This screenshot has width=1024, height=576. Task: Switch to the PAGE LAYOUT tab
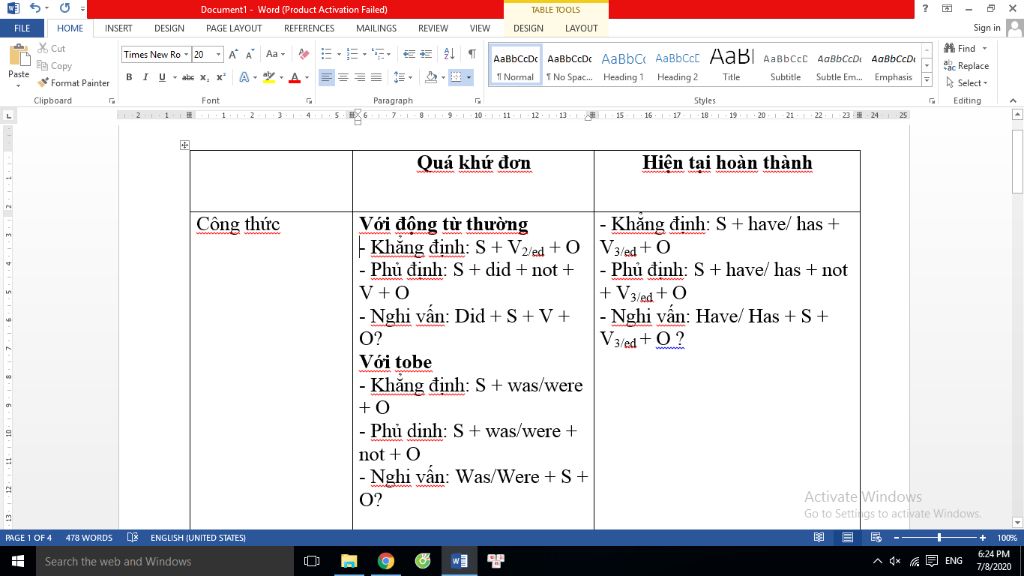click(x=234, y=28)
